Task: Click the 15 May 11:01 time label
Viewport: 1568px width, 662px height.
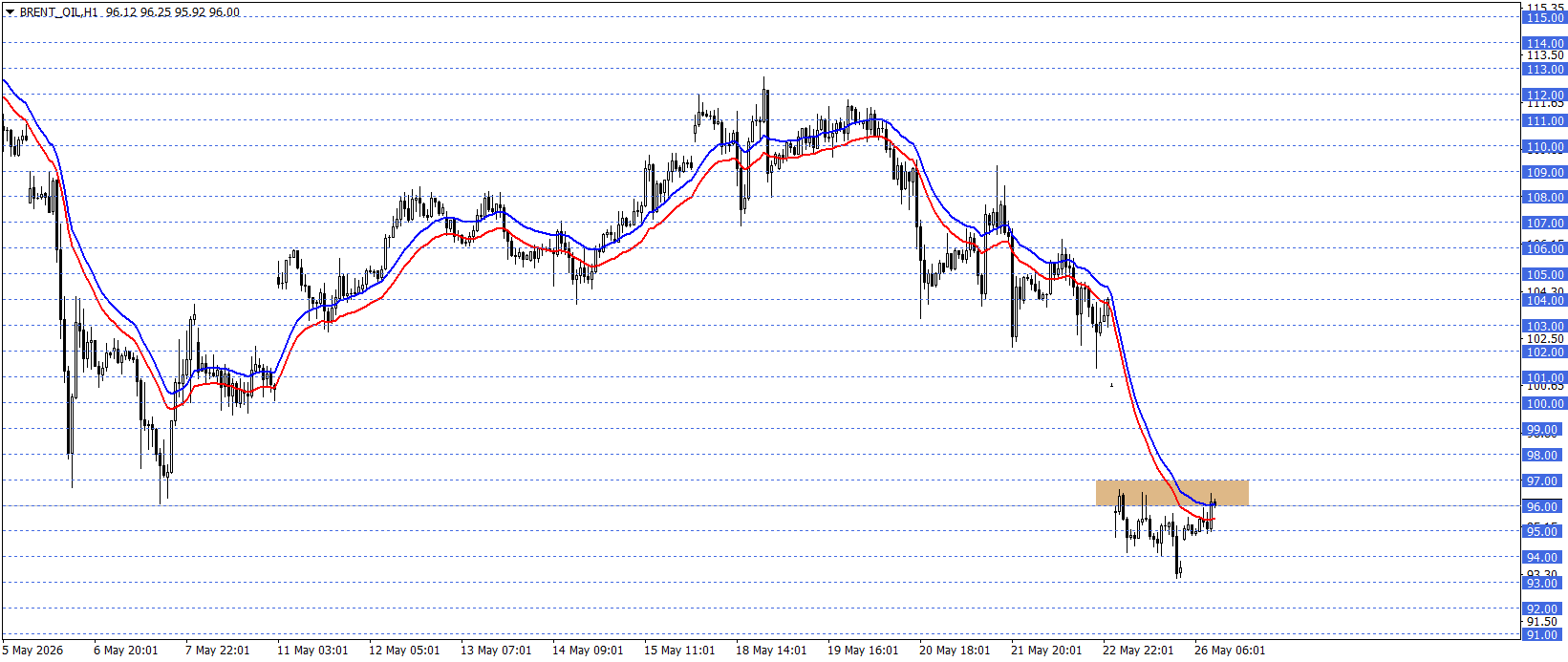Action: (679, 650)
